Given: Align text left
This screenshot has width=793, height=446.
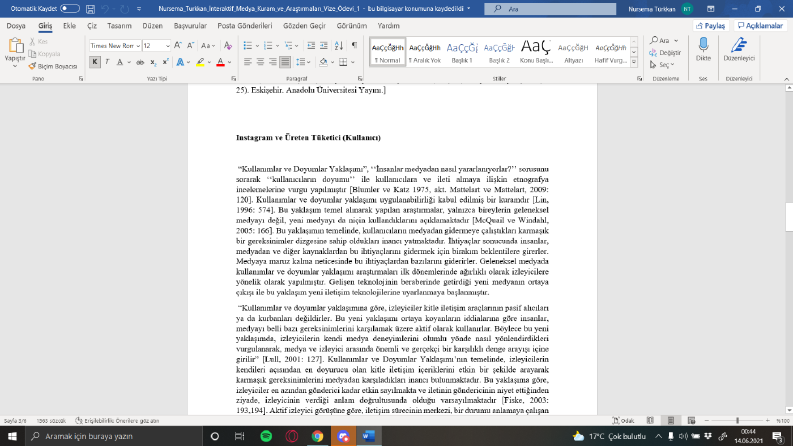Looking at the screenshot, I should (x=248, y=62).
